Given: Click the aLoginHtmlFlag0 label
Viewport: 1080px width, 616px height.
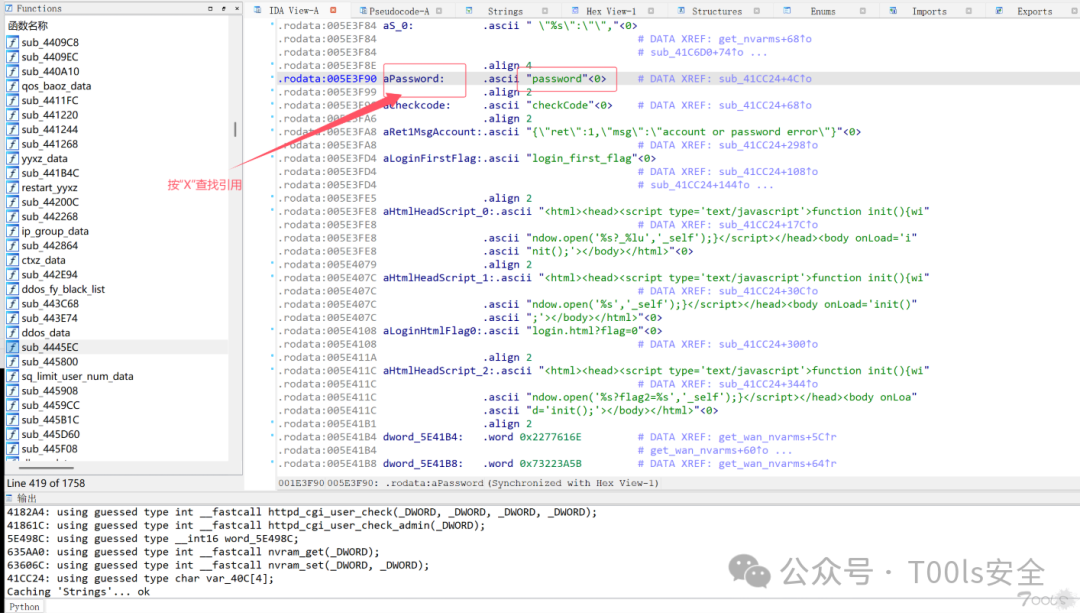Looking at the screenshot, I should tap(433, 331).
